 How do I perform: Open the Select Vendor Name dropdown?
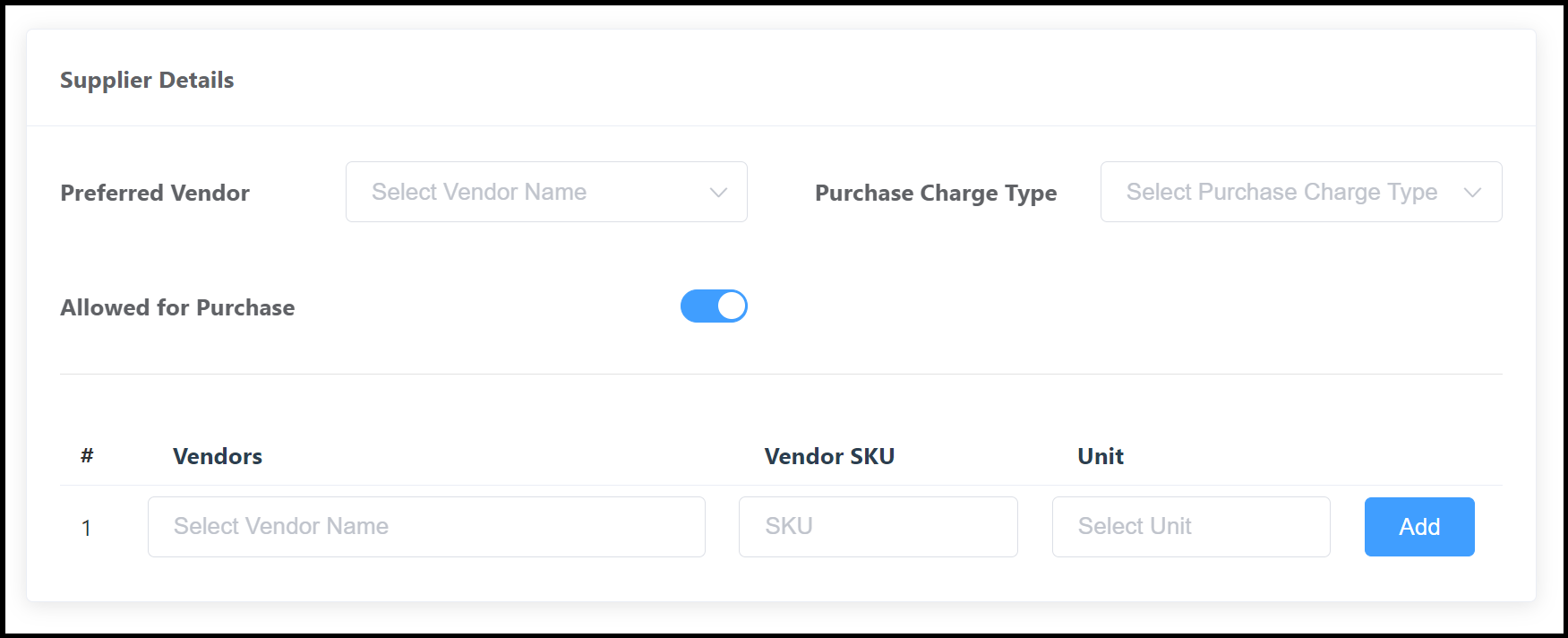[546, 192]
